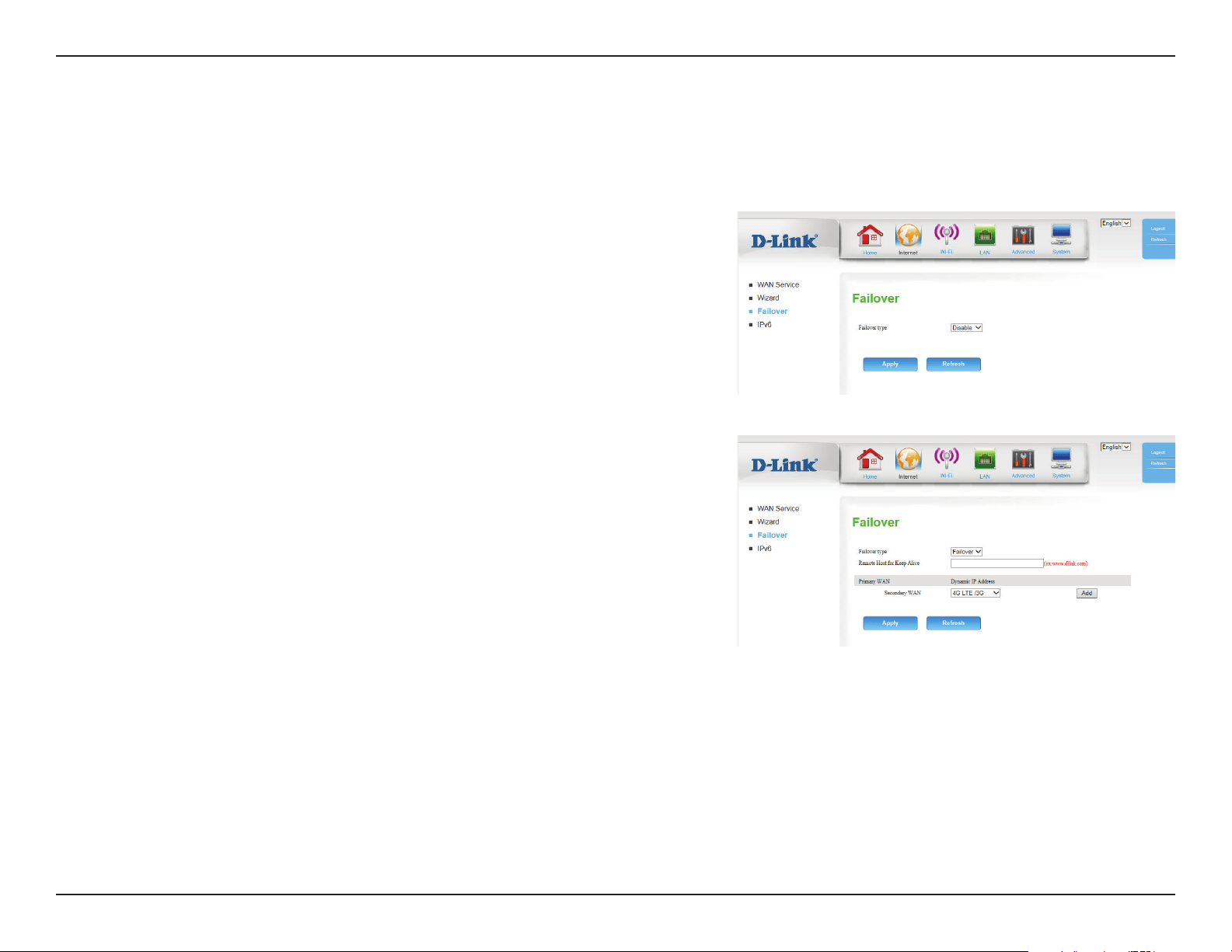
Task: Select WAN Service in lower screenshot sidebar
Action: tap(778, 509)
